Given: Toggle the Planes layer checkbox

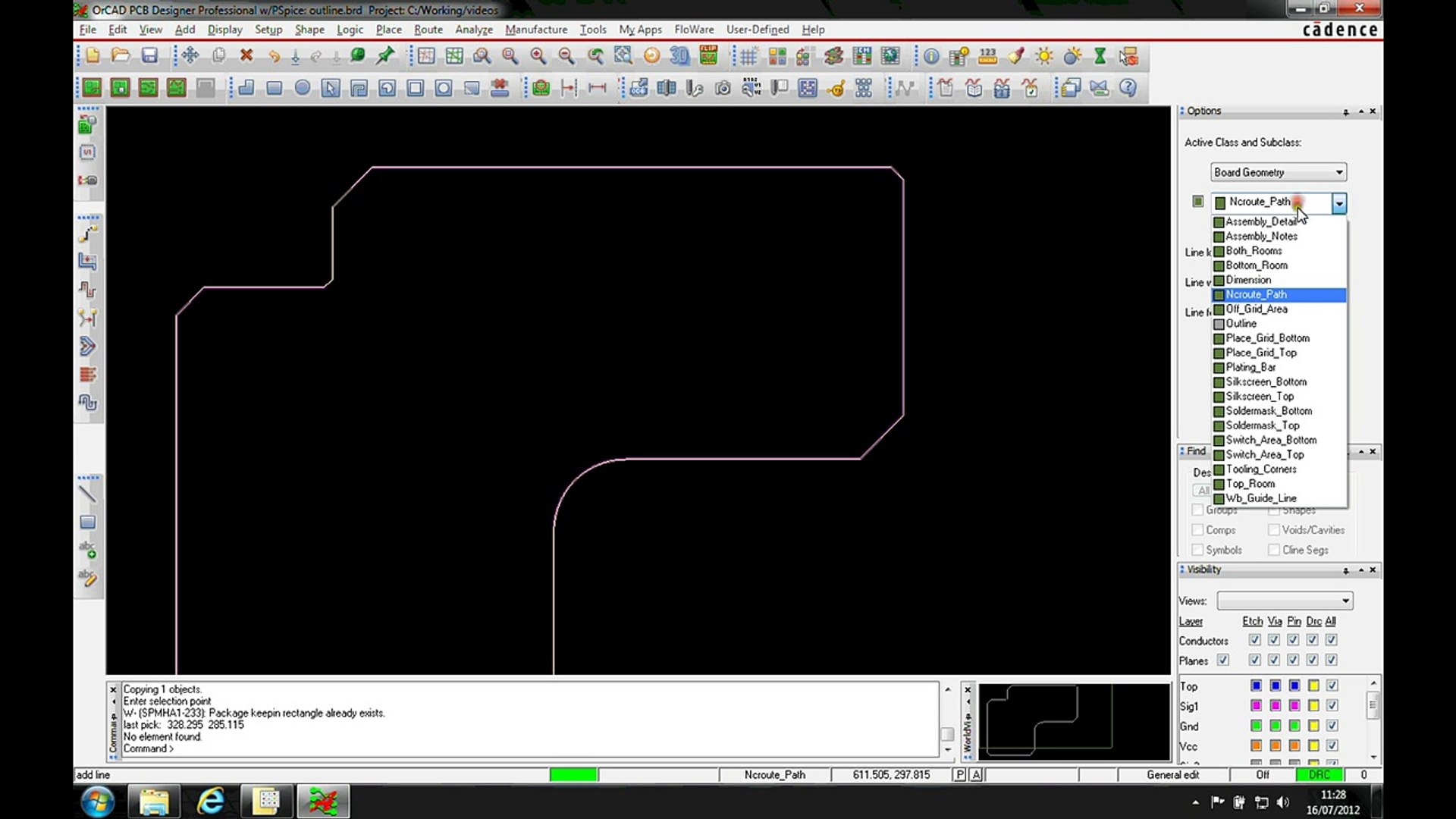Looking at the screenshot, I should pos(1222,661).
